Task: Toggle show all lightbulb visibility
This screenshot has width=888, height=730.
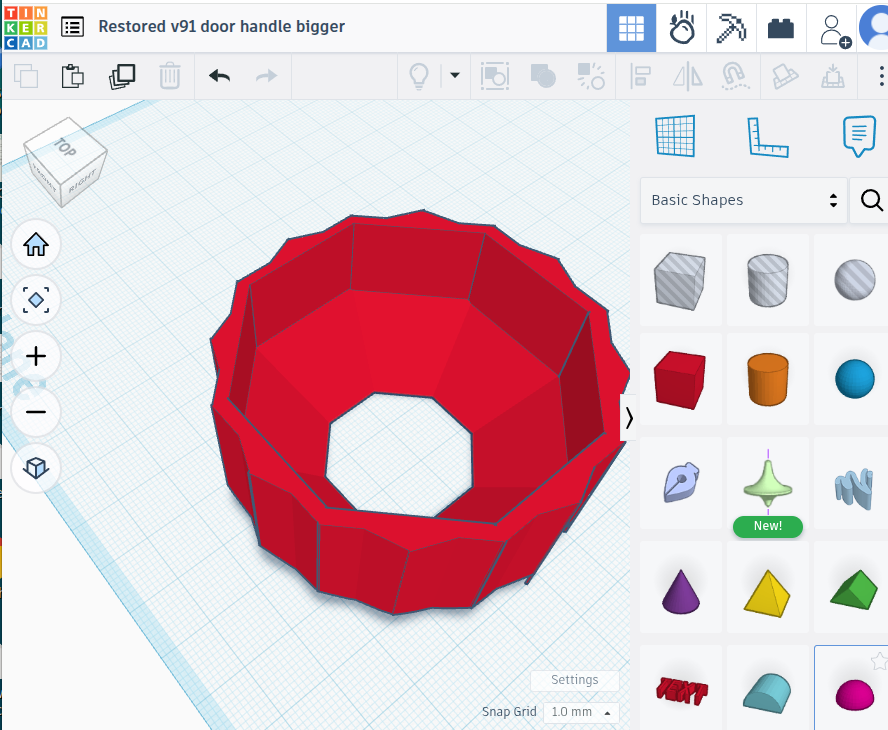Action: 418,76
